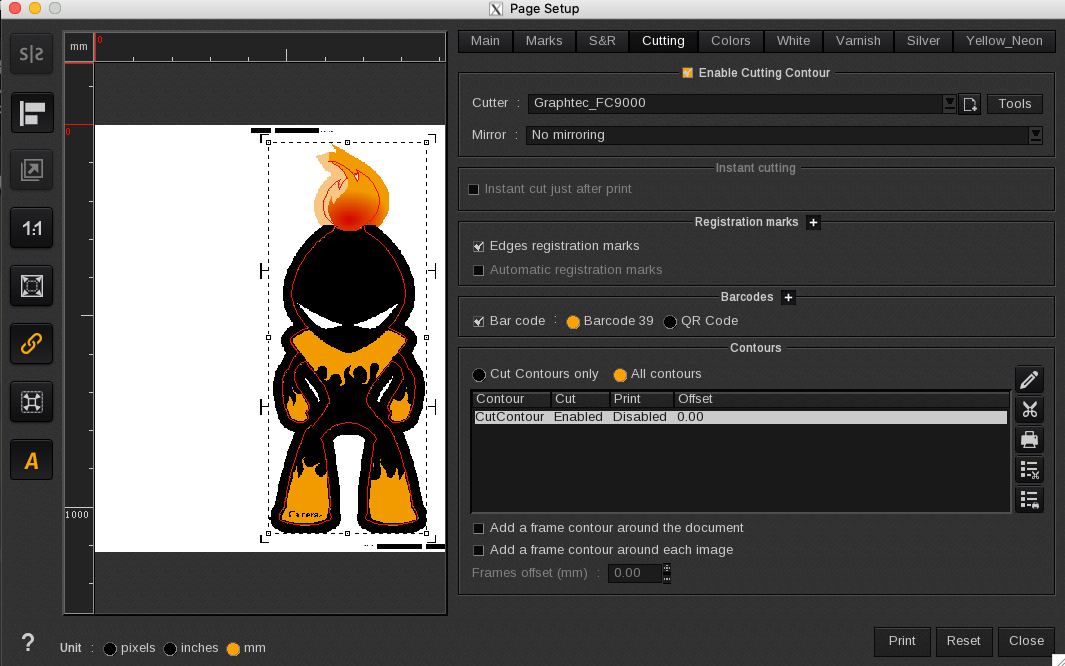Image resolution: width=1065 pixels, height=666 pixels.
Task: Click the printer icon beside the contour list
Action: tap(1029, 440)
